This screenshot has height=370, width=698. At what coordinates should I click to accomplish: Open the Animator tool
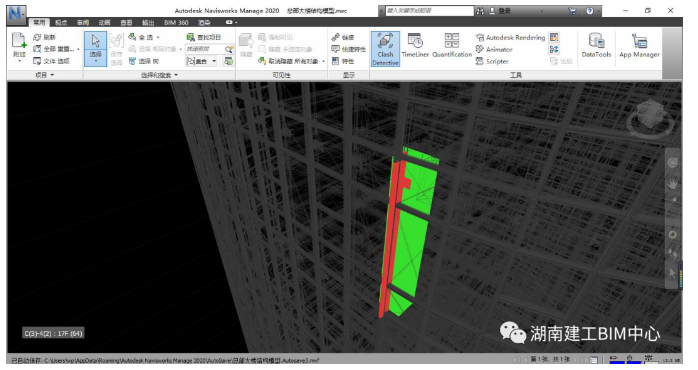494,49
